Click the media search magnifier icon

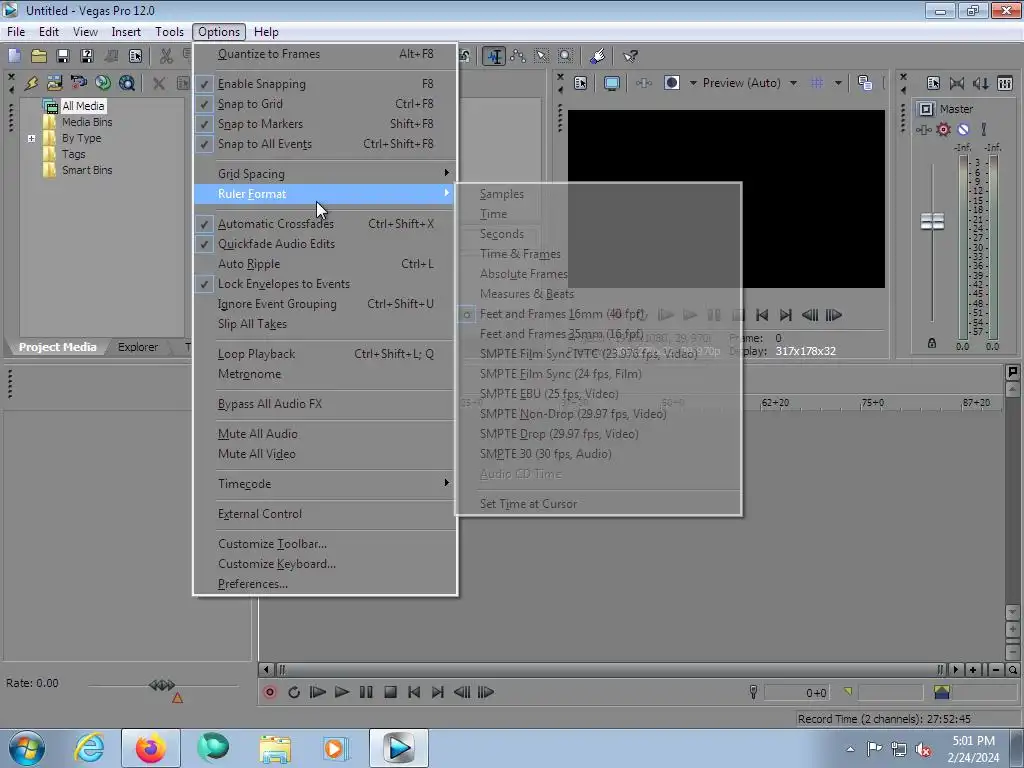pyautogui.click(x=127, y=83)
